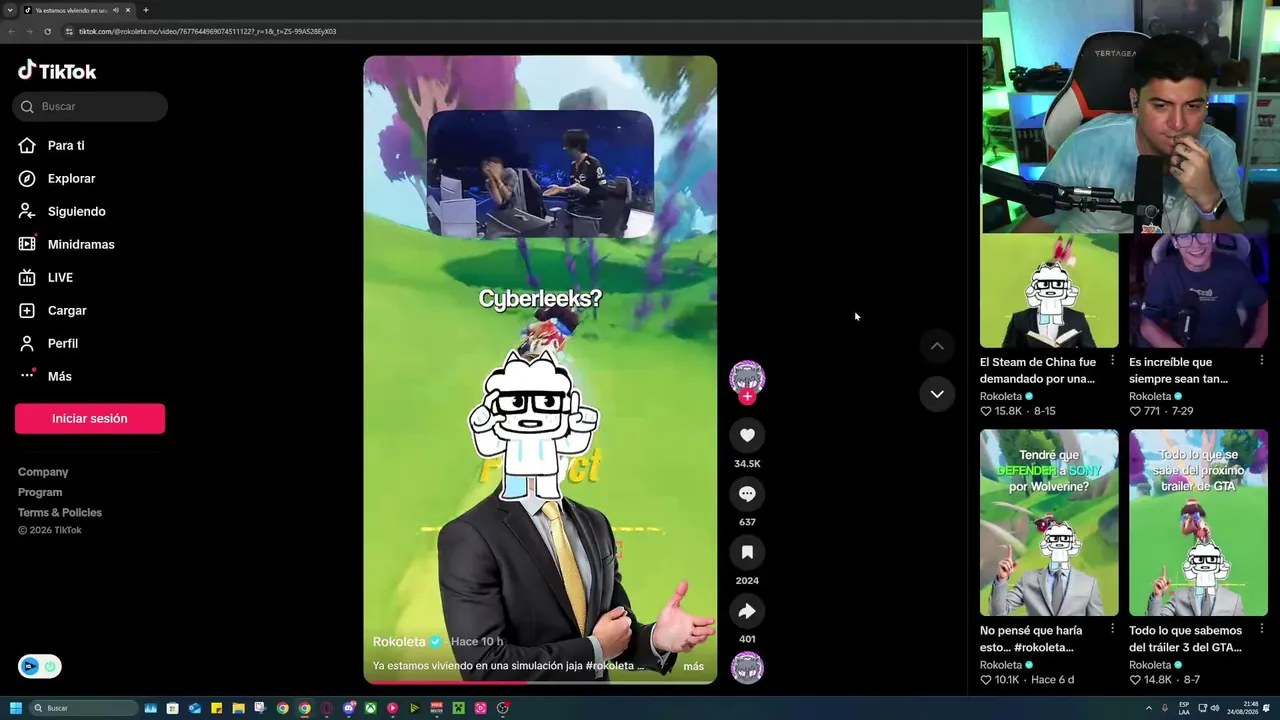The width and height of the screenshot is (1280, 720).
Task: Open the comments on the video
Action: click(747, 494)
